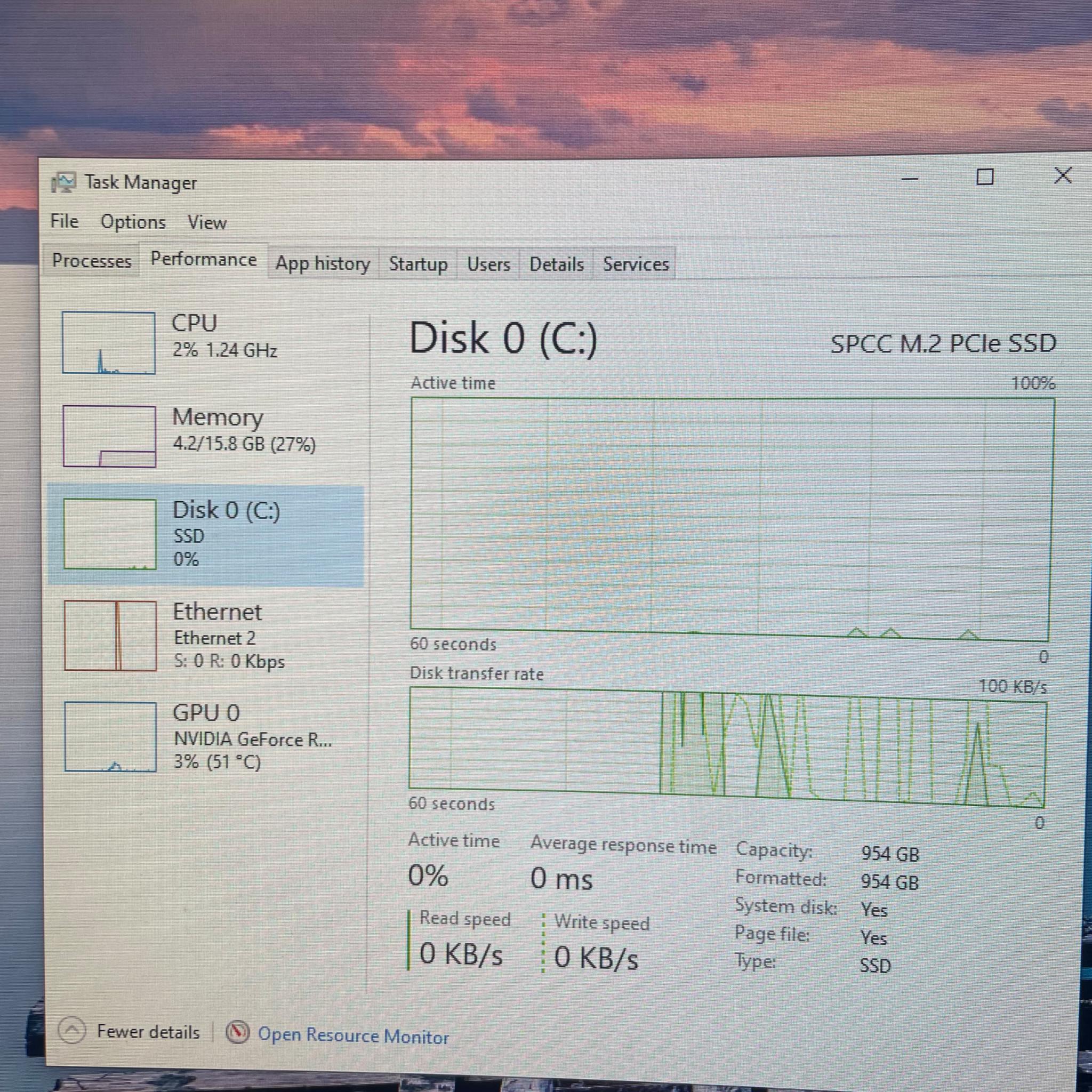
Task: Click the Formatted 954 GB value
Action: 890,882
